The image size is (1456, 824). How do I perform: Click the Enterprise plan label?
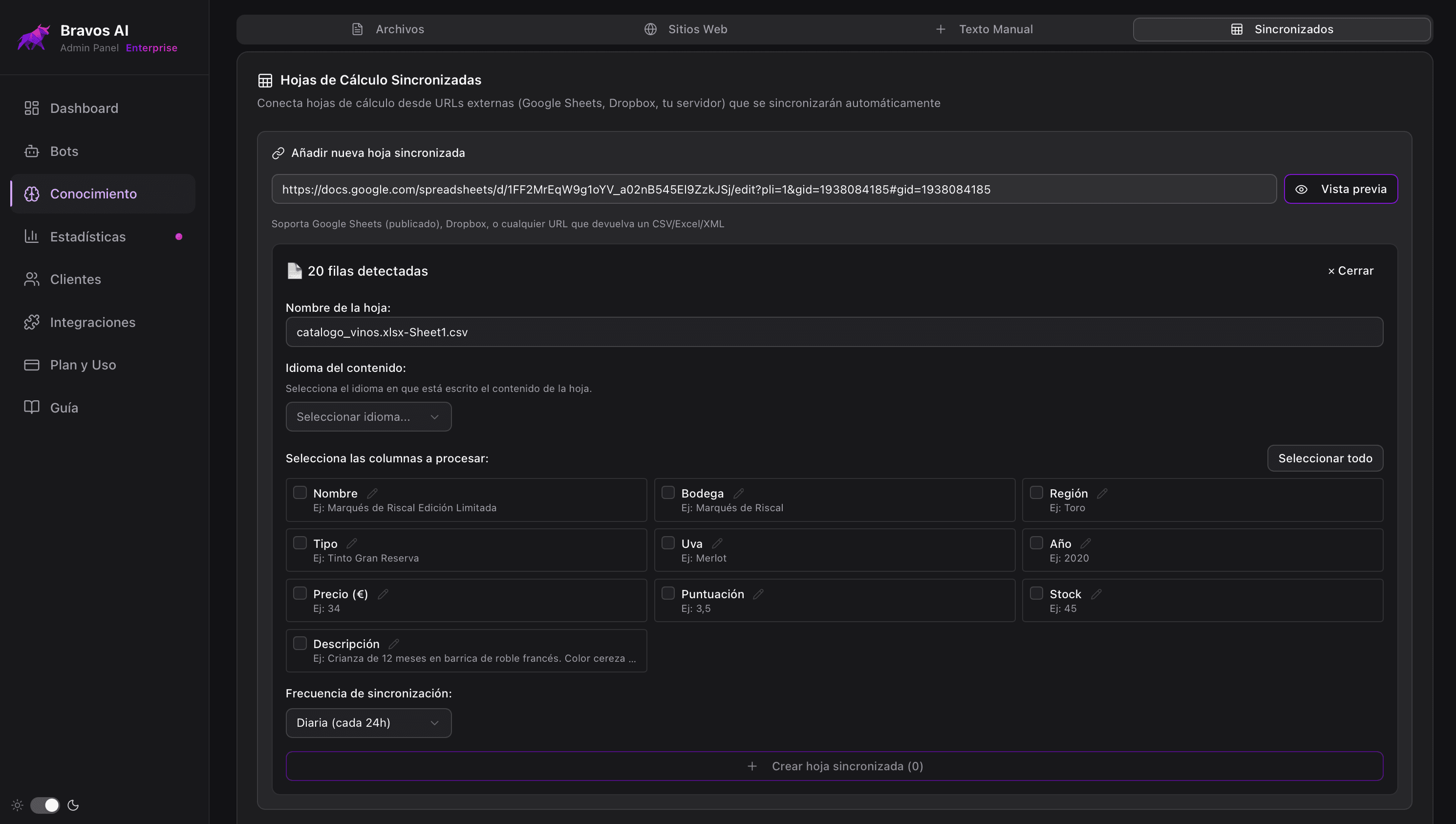(x=151, y=48)
